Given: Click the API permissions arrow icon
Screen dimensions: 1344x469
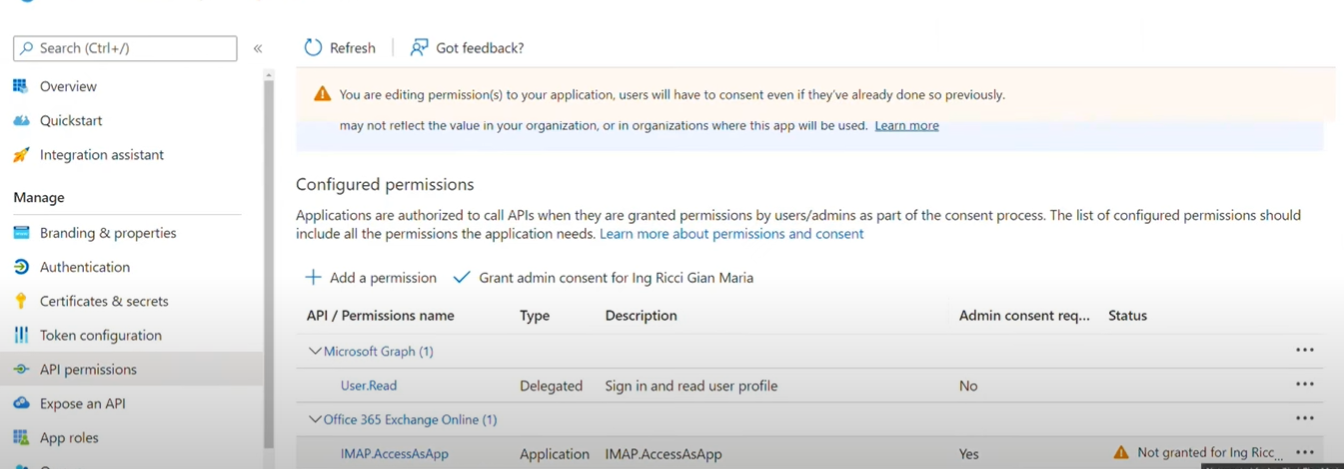Looking at the screenshot, I should click(21, 369).
